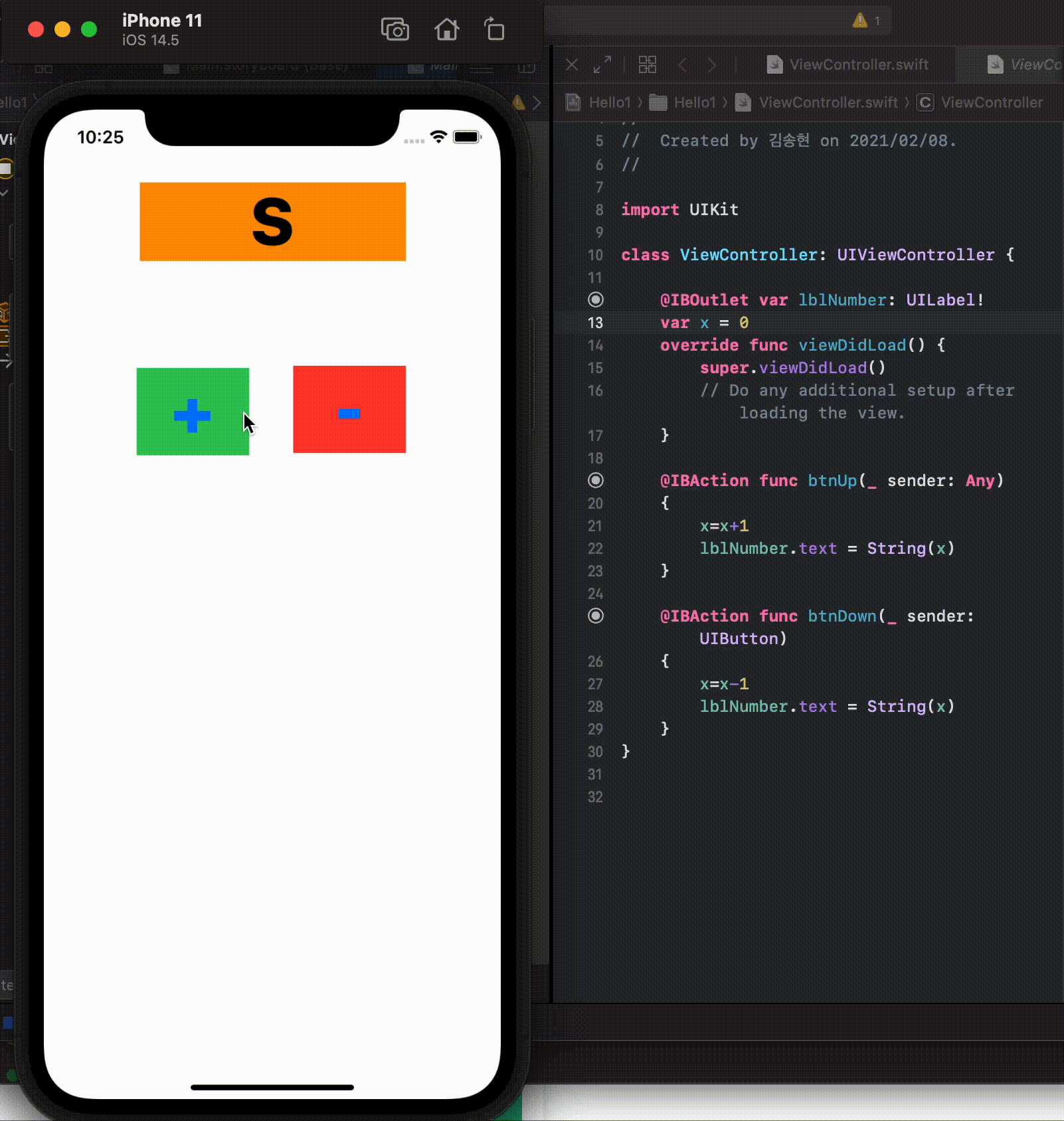Click the btnUp action connection circle
This screenshot has width=1064, height=1121.
pos(596,480)
